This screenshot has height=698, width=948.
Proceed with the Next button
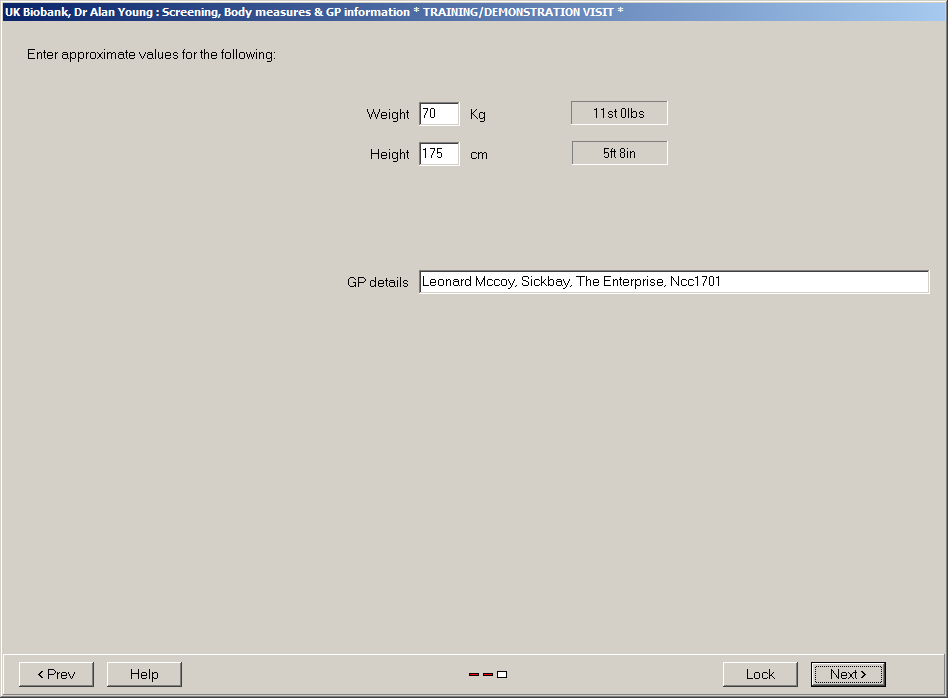pyautogui.click(x=848, y=674)
